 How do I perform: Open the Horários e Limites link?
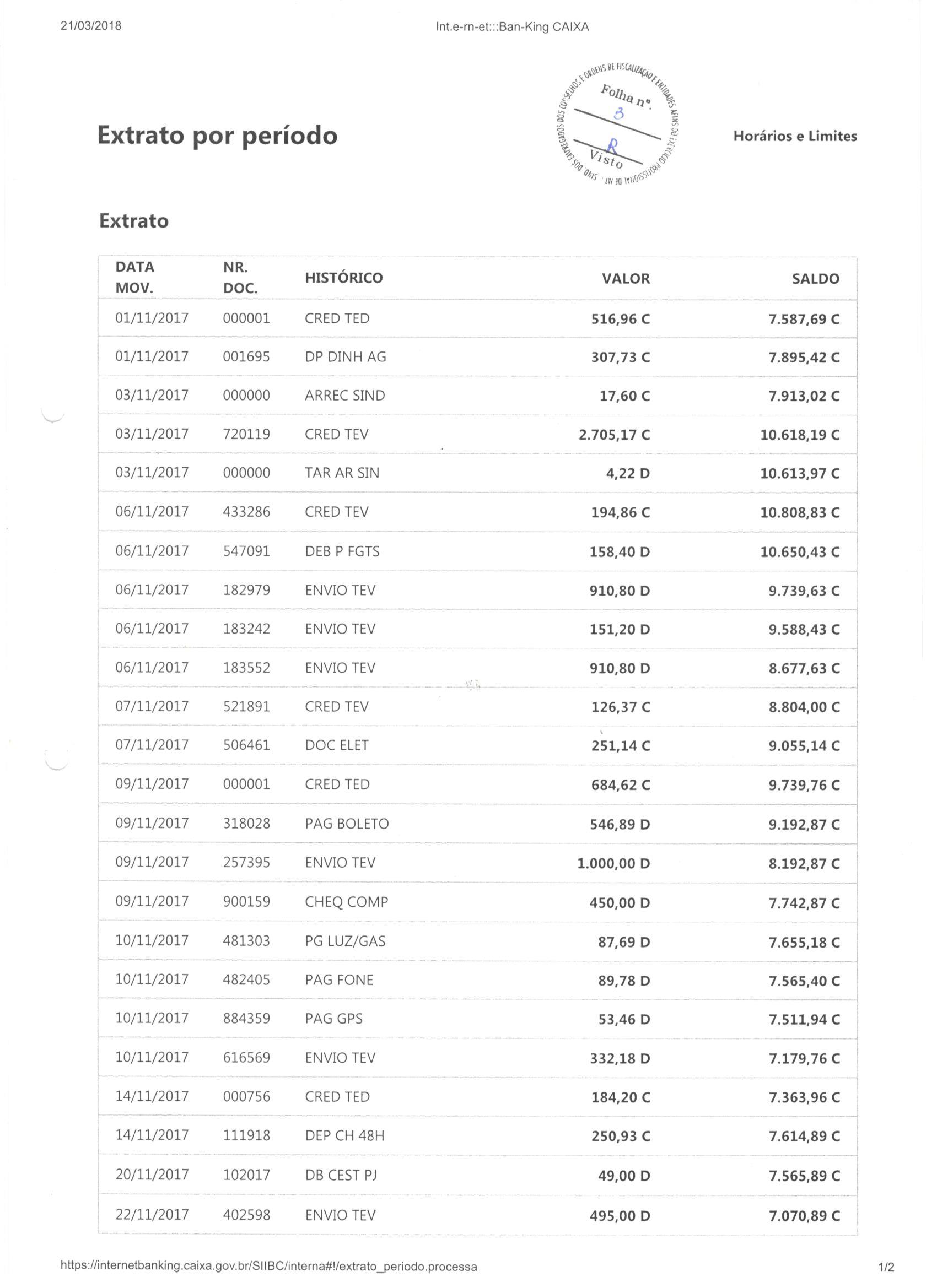794,136
